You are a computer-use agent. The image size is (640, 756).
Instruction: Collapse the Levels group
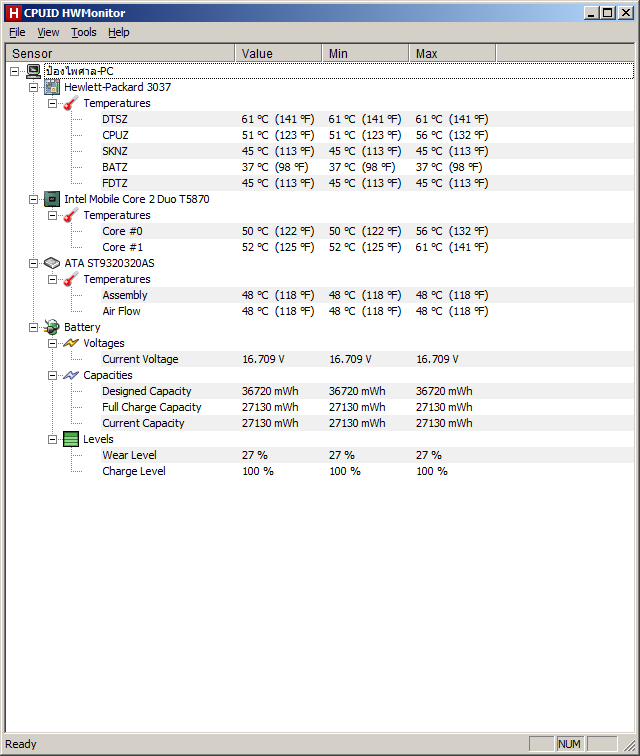tap(52, 439)
